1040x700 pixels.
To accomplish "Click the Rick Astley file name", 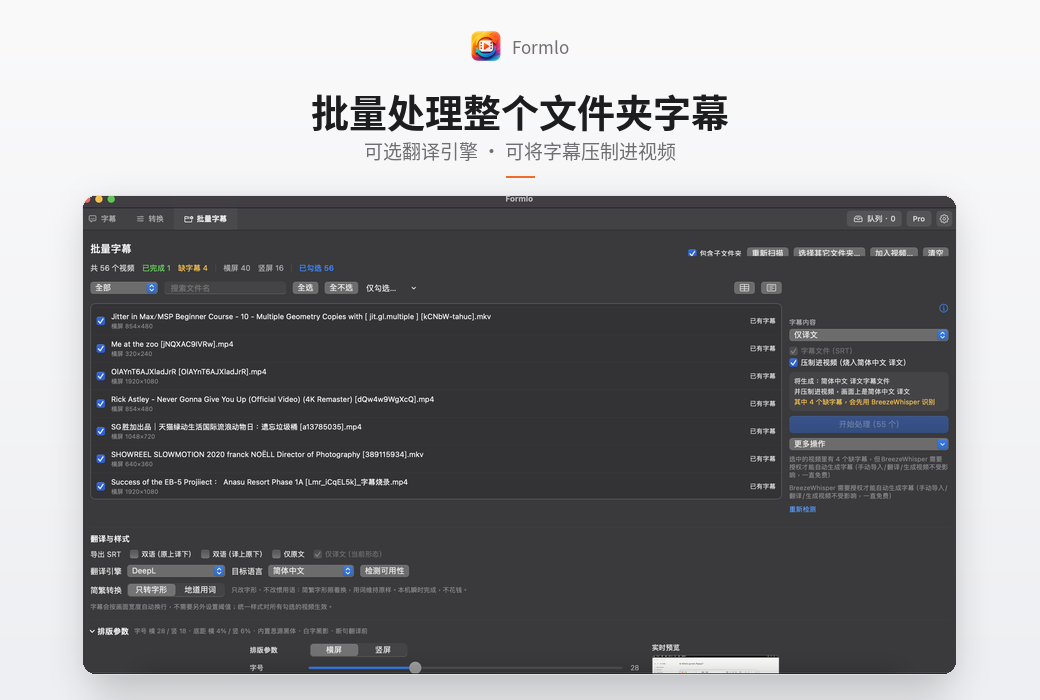I will pos(273,399).
